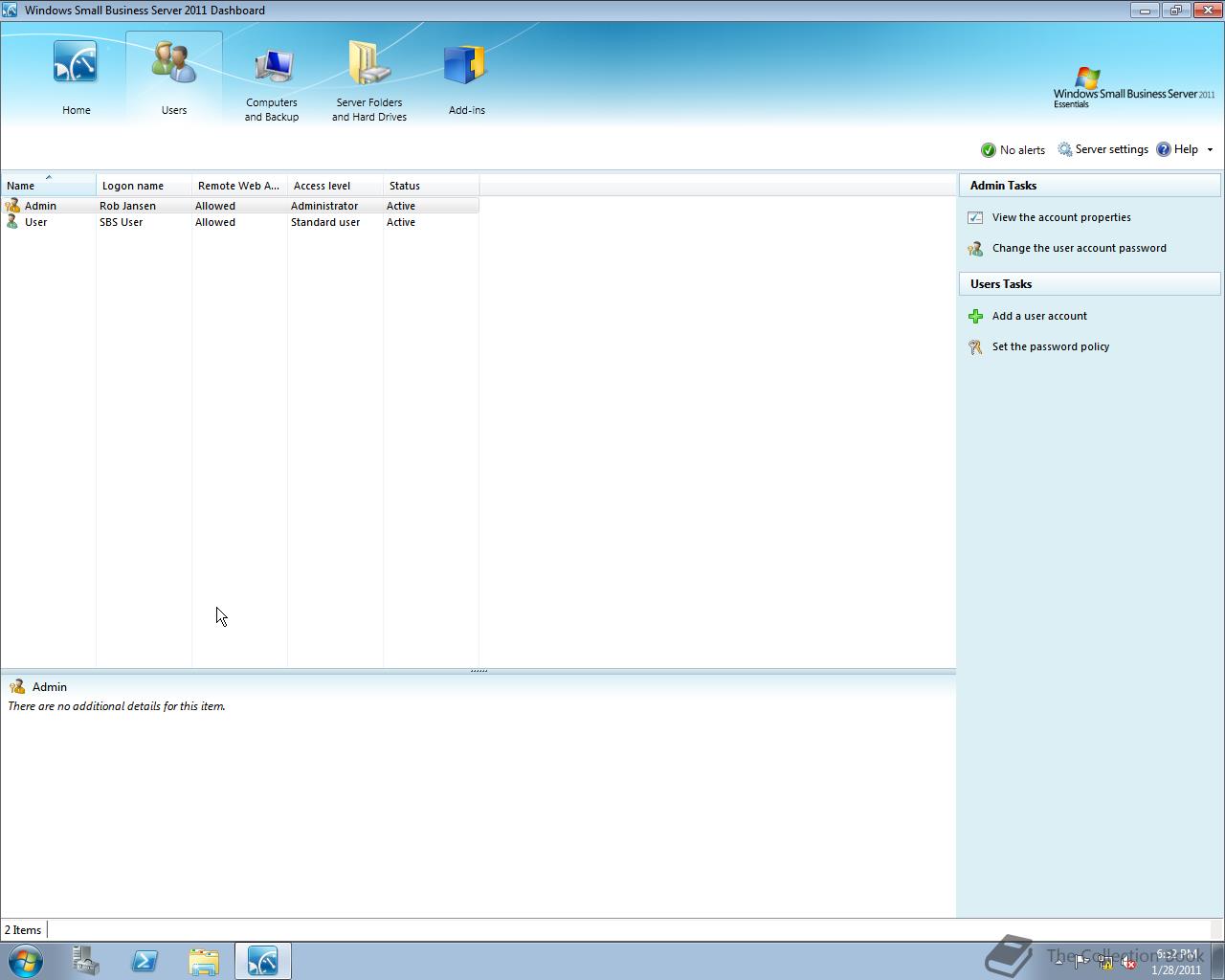Click Active status in Admin row
This screenshot has height=980, width=1225.
coord(401,206)
